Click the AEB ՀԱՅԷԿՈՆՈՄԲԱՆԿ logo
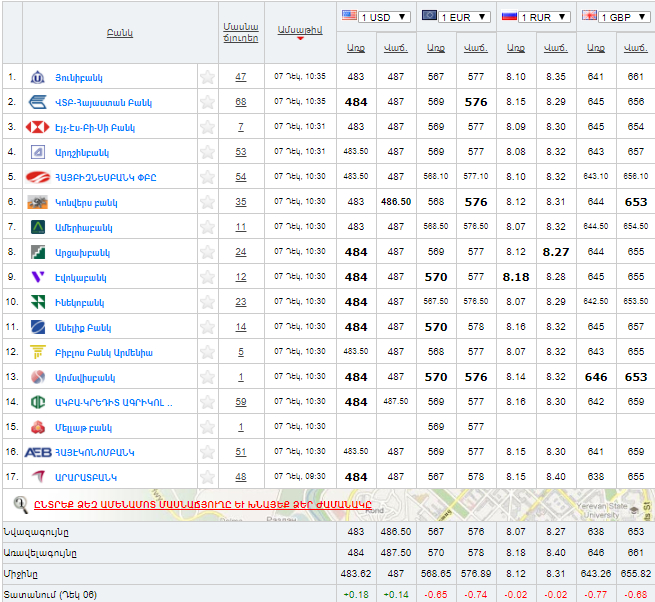655x602 pixels. click(x=38, y=452)
